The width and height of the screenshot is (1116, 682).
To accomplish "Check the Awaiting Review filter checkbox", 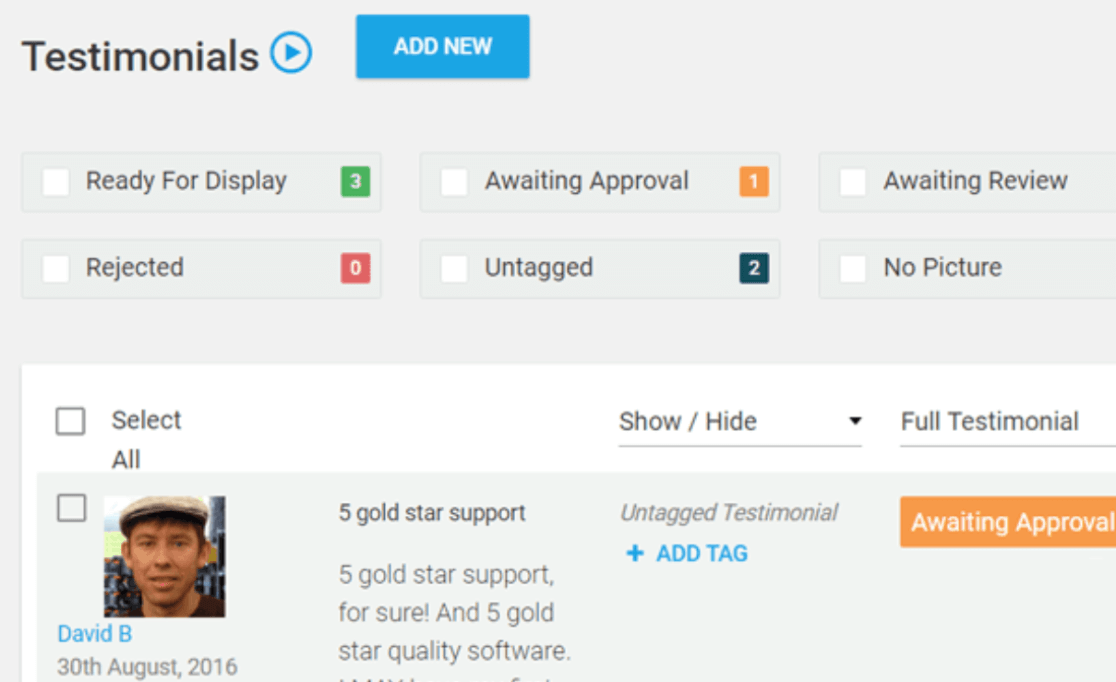I will 853,182.
